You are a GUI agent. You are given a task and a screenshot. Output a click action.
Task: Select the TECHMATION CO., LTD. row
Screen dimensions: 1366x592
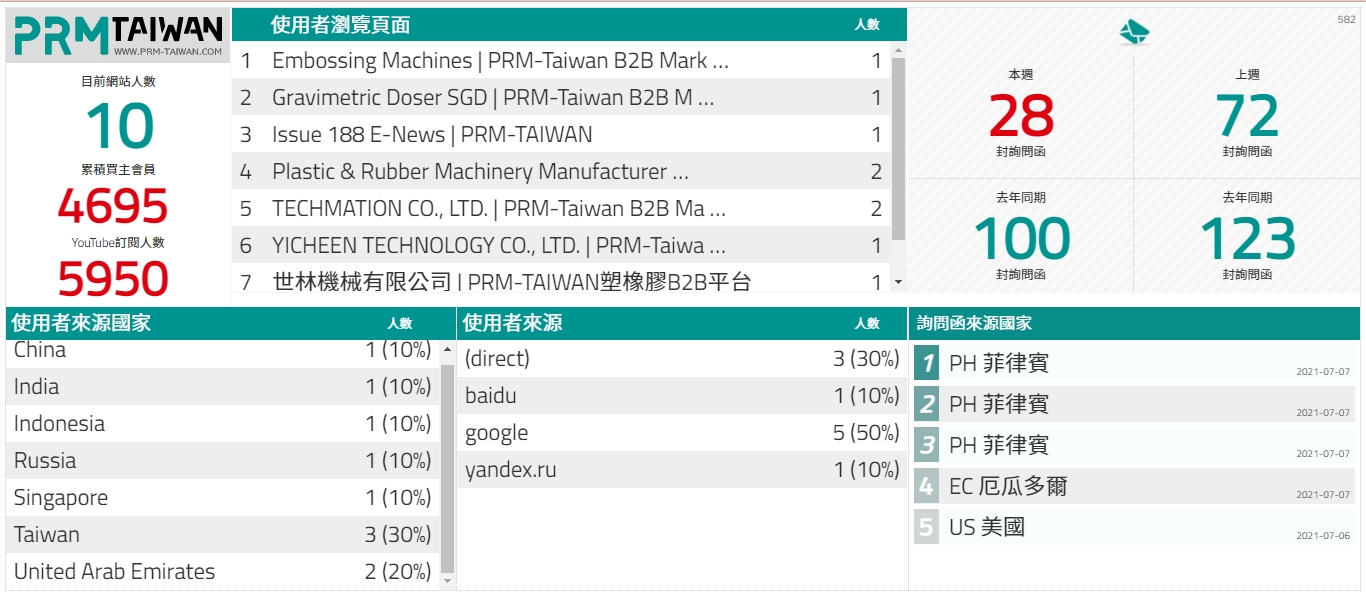pos(561,208)
